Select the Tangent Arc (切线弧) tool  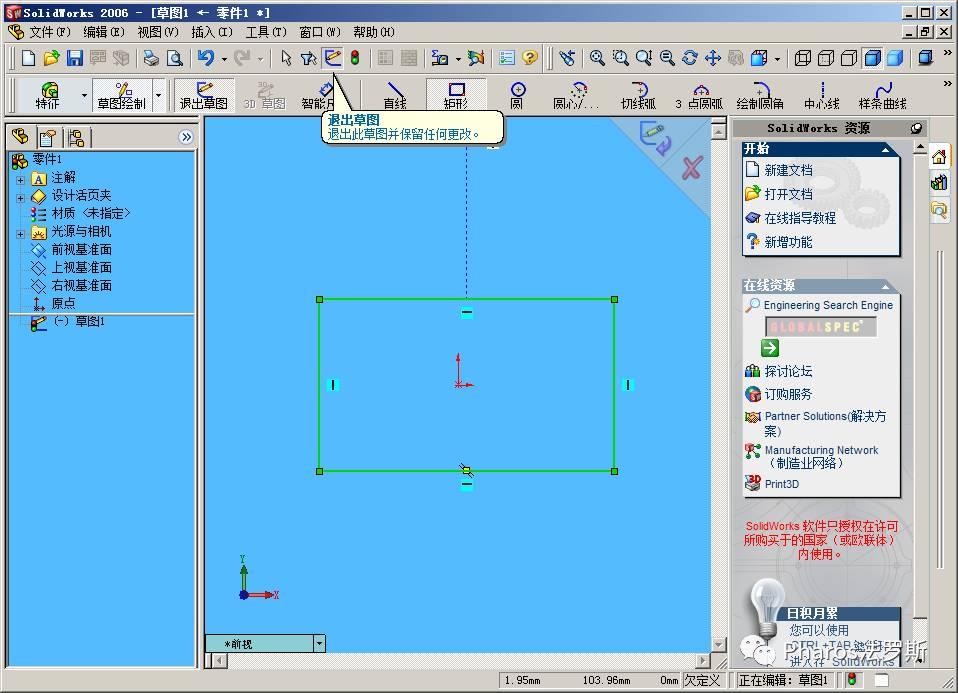(x=638, y=95)
